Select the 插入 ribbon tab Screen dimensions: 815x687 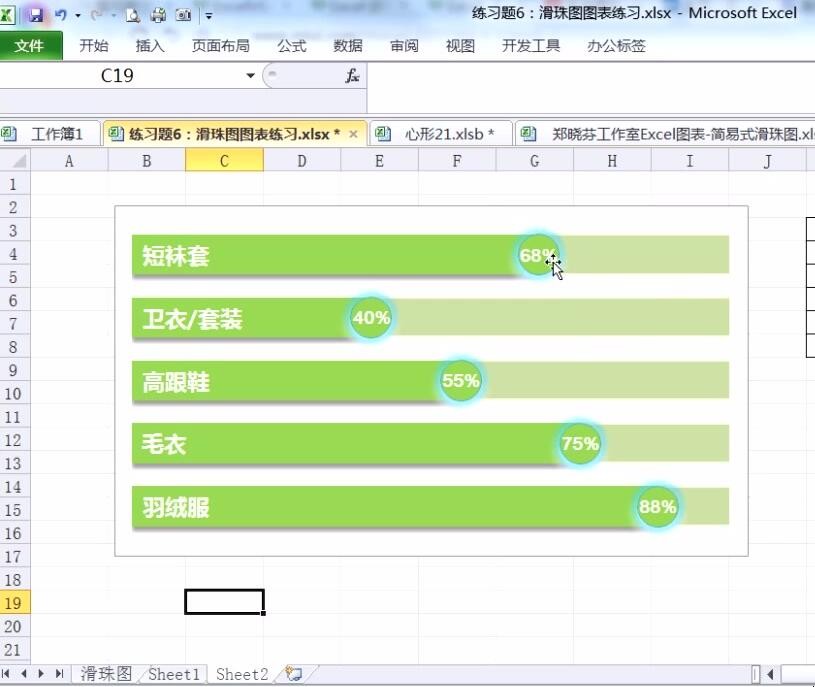point(148,45)
